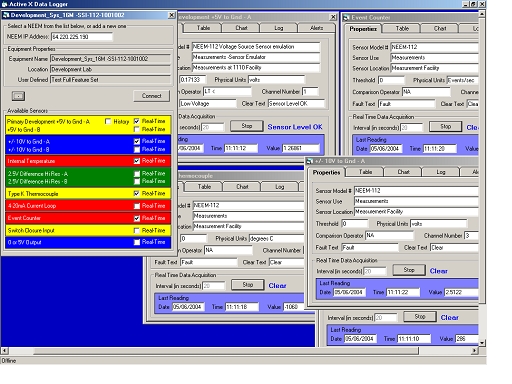This screenshot has height=384, width=512.
Task: Open Table tab in +/- 10V to Gnd - A window
Action: (x=365, y=172)
